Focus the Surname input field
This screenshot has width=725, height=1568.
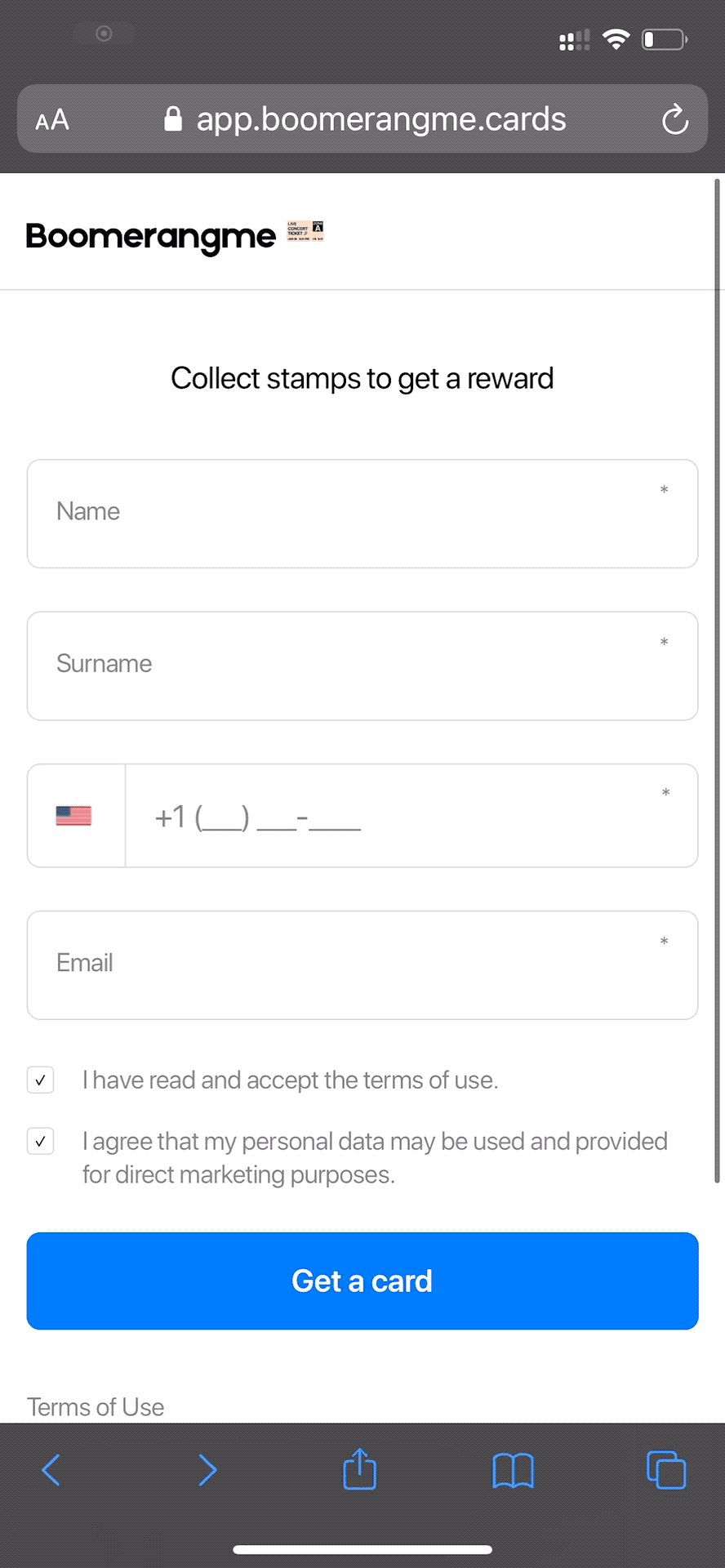[362, 666]
